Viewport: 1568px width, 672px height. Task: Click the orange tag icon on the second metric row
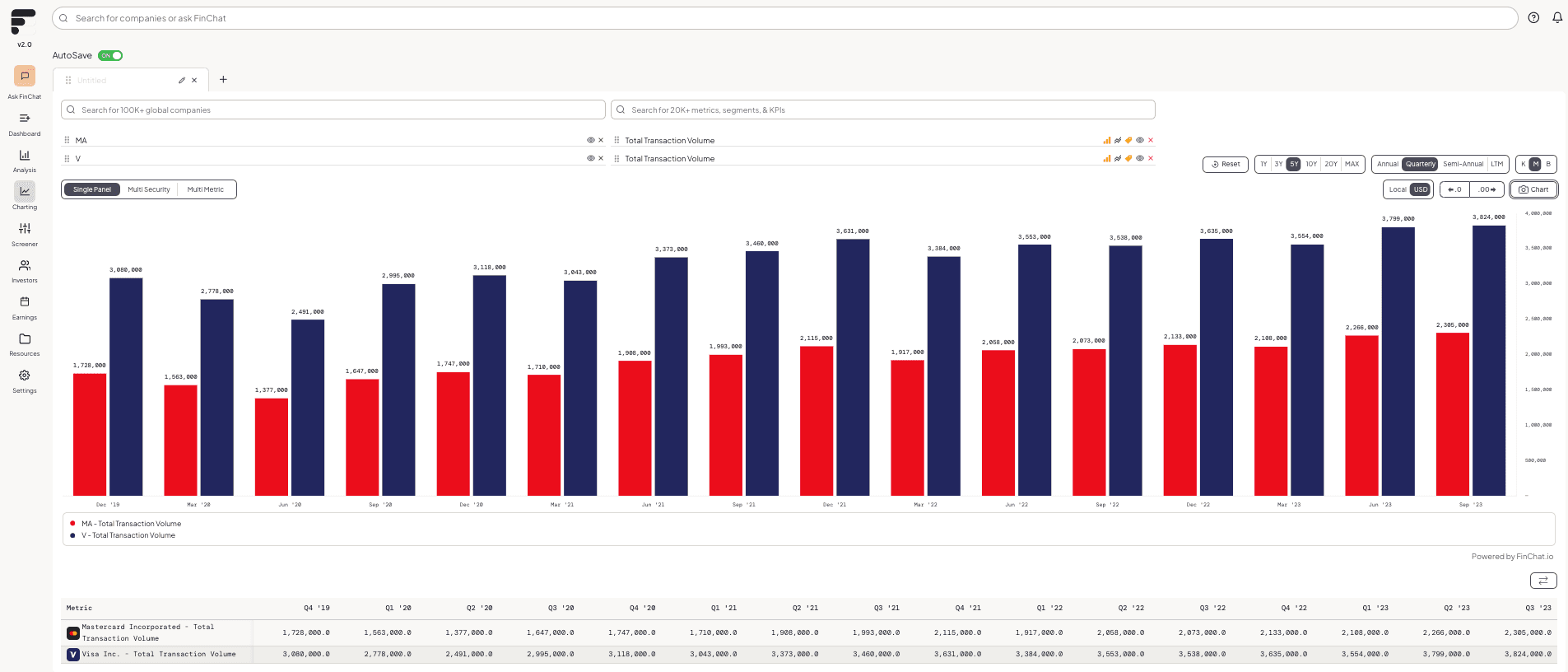coord(1128,158)
